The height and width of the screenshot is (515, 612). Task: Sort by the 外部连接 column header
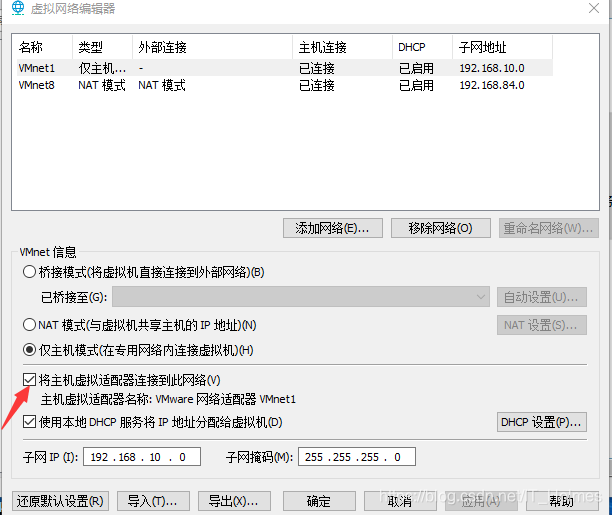[x=212, y=47]
